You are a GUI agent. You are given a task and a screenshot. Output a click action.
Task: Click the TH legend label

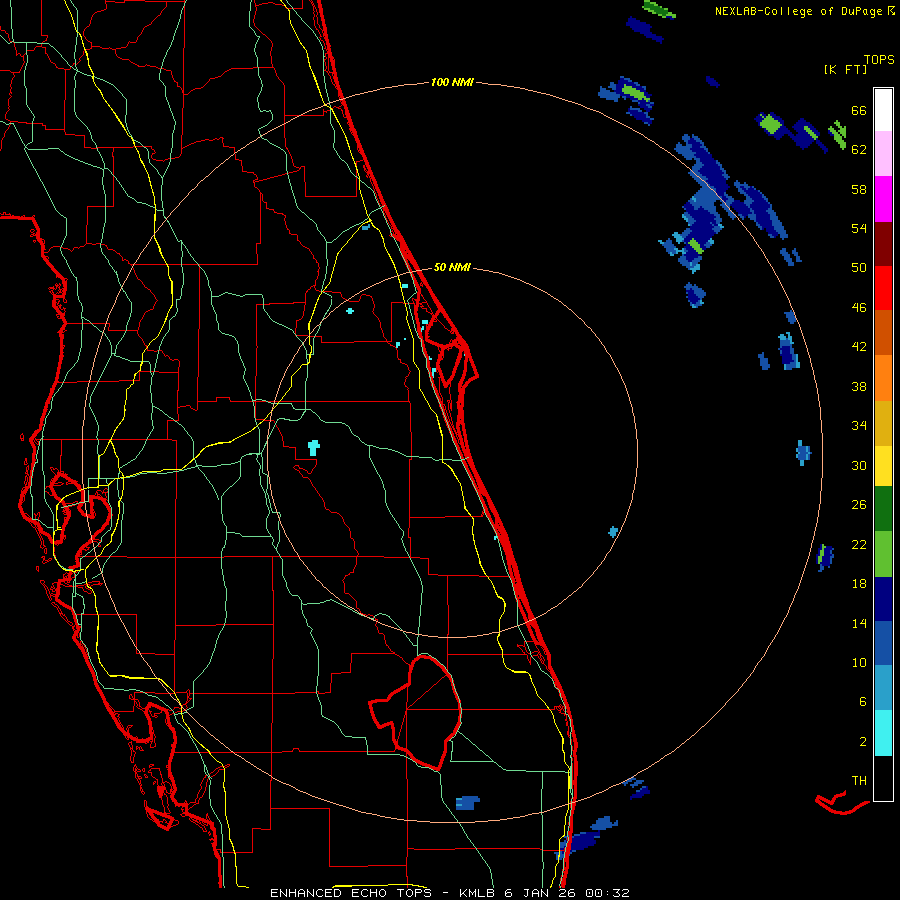[859, 780]
